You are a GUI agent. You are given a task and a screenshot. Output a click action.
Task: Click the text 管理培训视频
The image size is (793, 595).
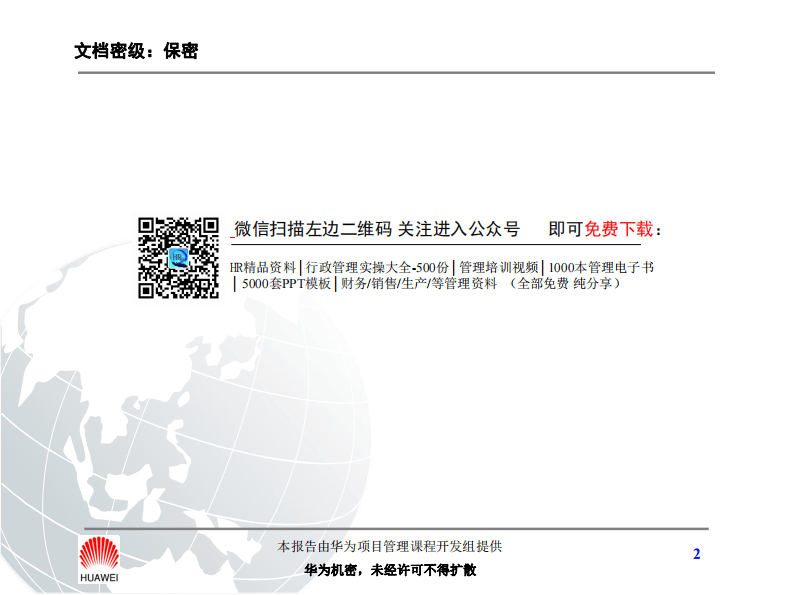click(x=498, y=267)
